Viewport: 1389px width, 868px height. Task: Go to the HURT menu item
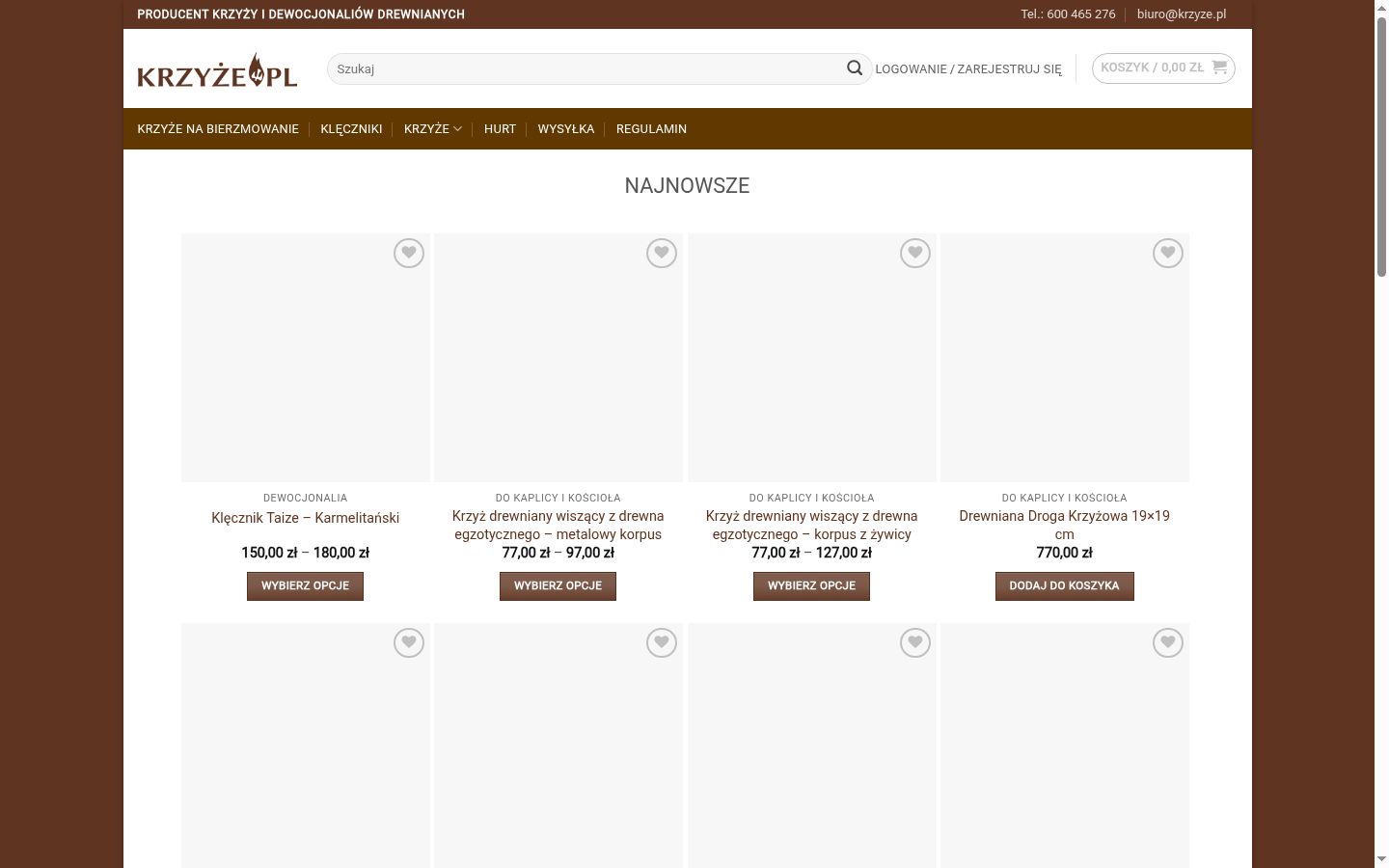pyautogui.click(x=500, y=129)
